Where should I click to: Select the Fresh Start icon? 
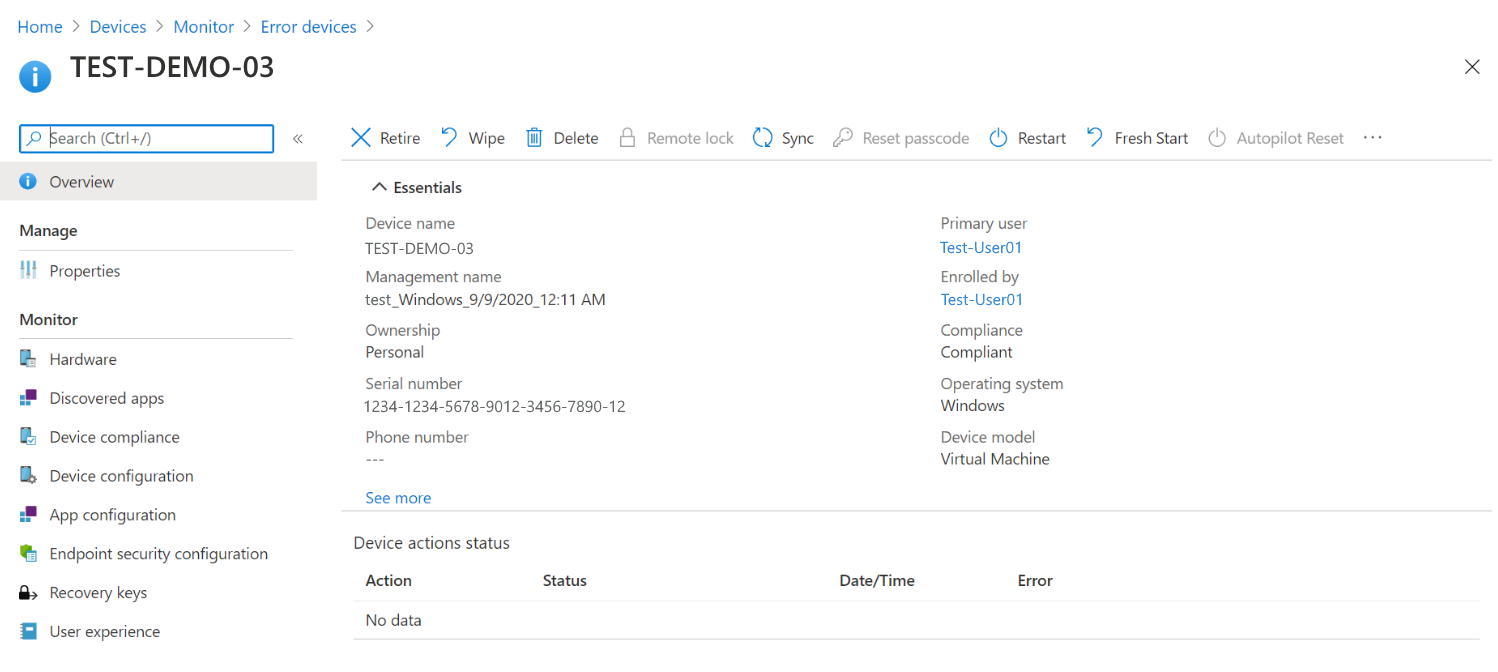1093,137
